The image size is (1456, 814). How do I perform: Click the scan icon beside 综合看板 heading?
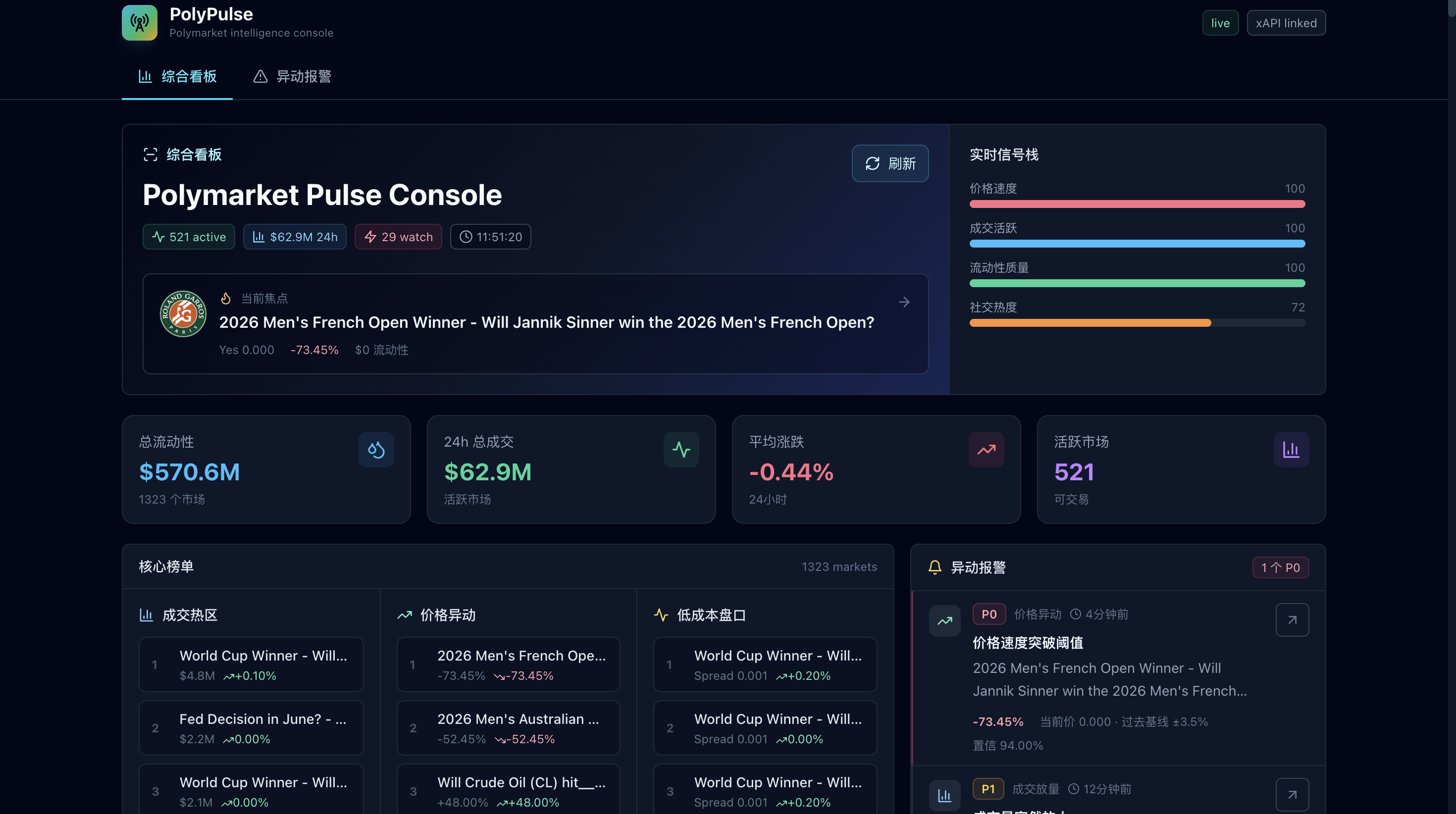click(151, 154)
